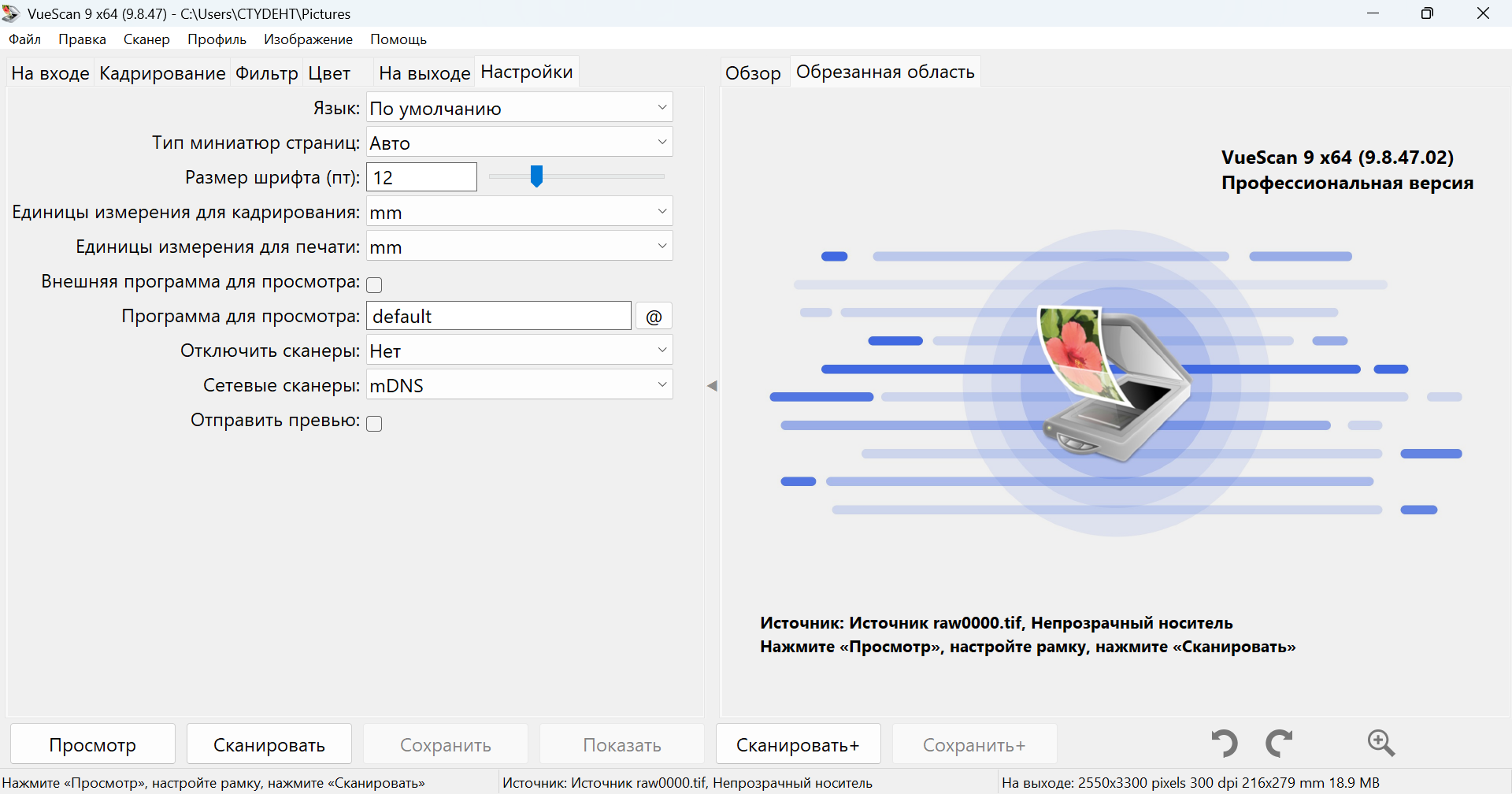Toggle the Отправить превью checkbox

point(375,424)
